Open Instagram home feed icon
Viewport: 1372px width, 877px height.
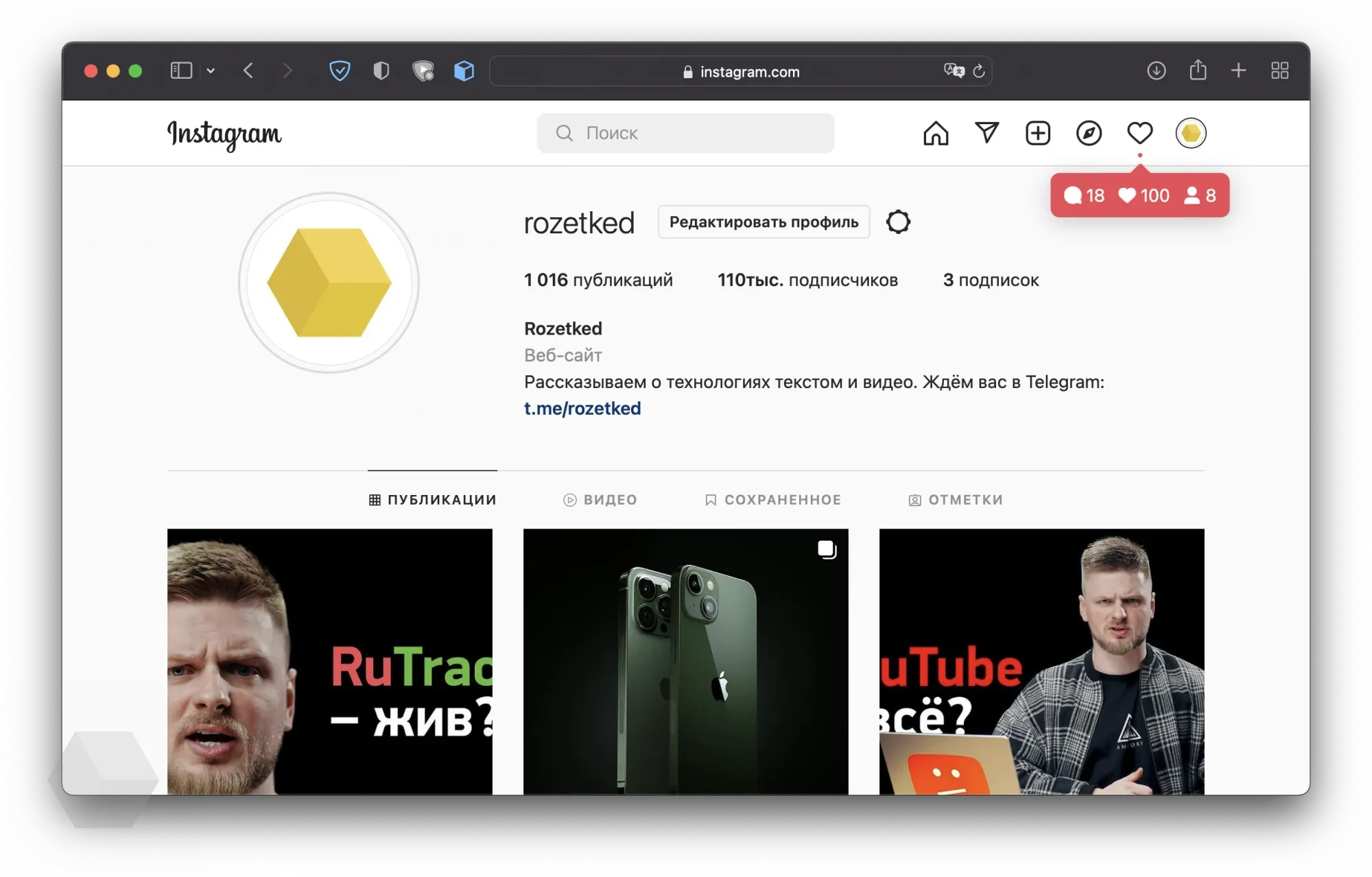pos(936,133)
